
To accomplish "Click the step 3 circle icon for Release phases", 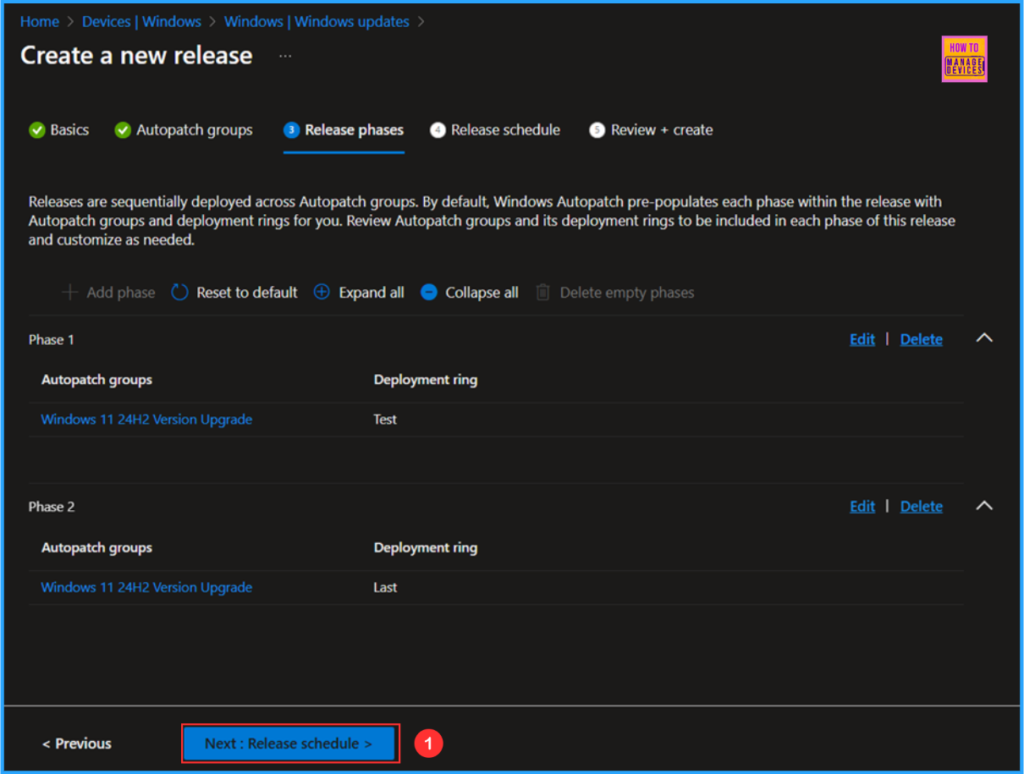I will (291, 130).
